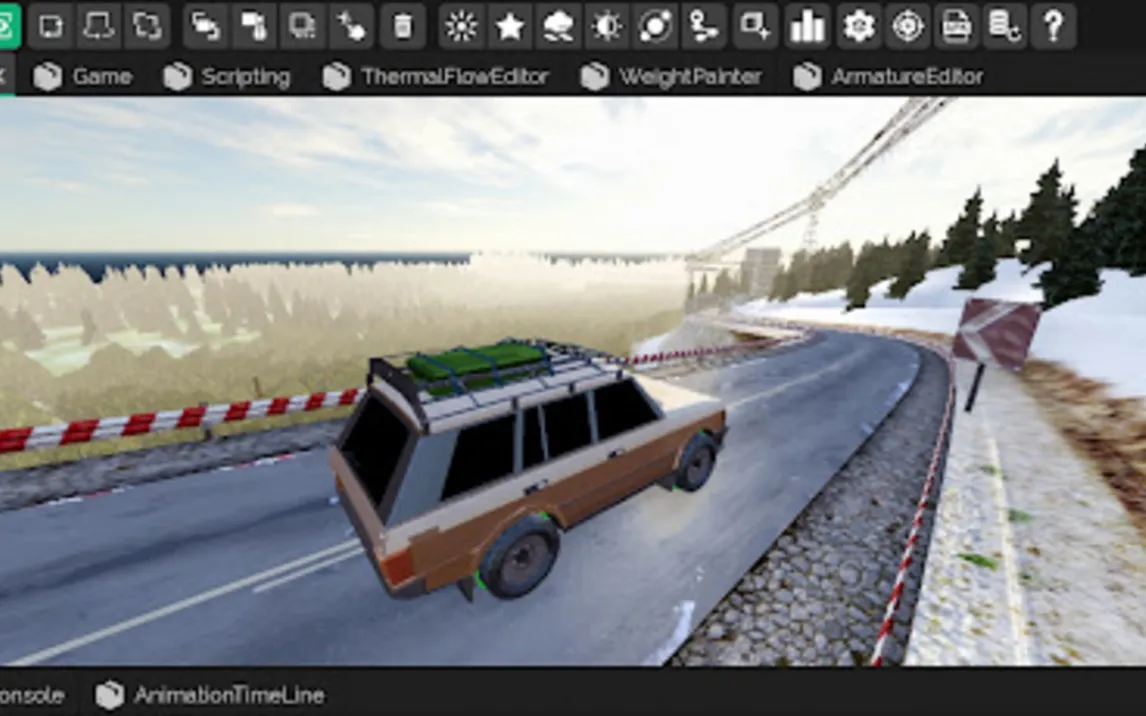
Task: Click the node path branch icon
Action: 704,27
